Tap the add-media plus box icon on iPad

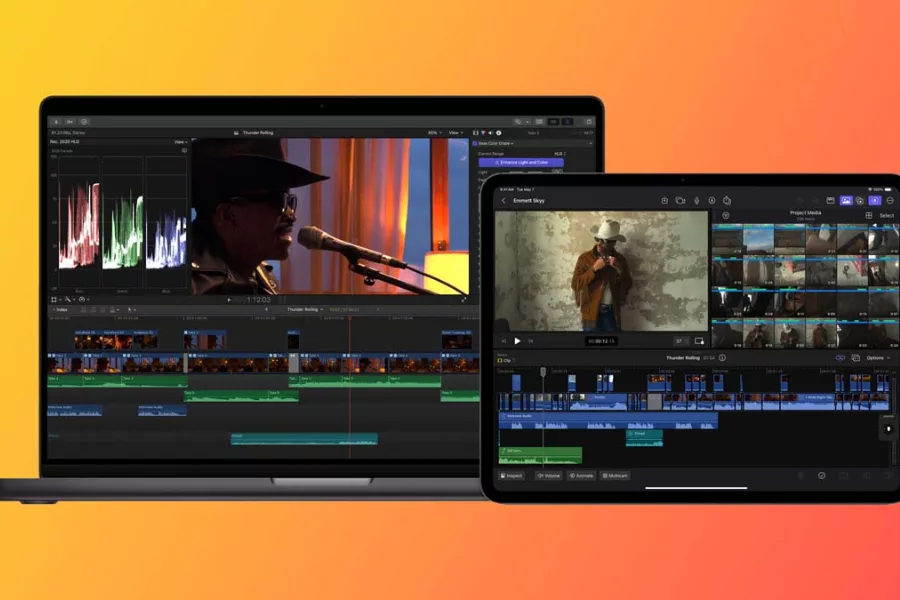coord(664,201)
